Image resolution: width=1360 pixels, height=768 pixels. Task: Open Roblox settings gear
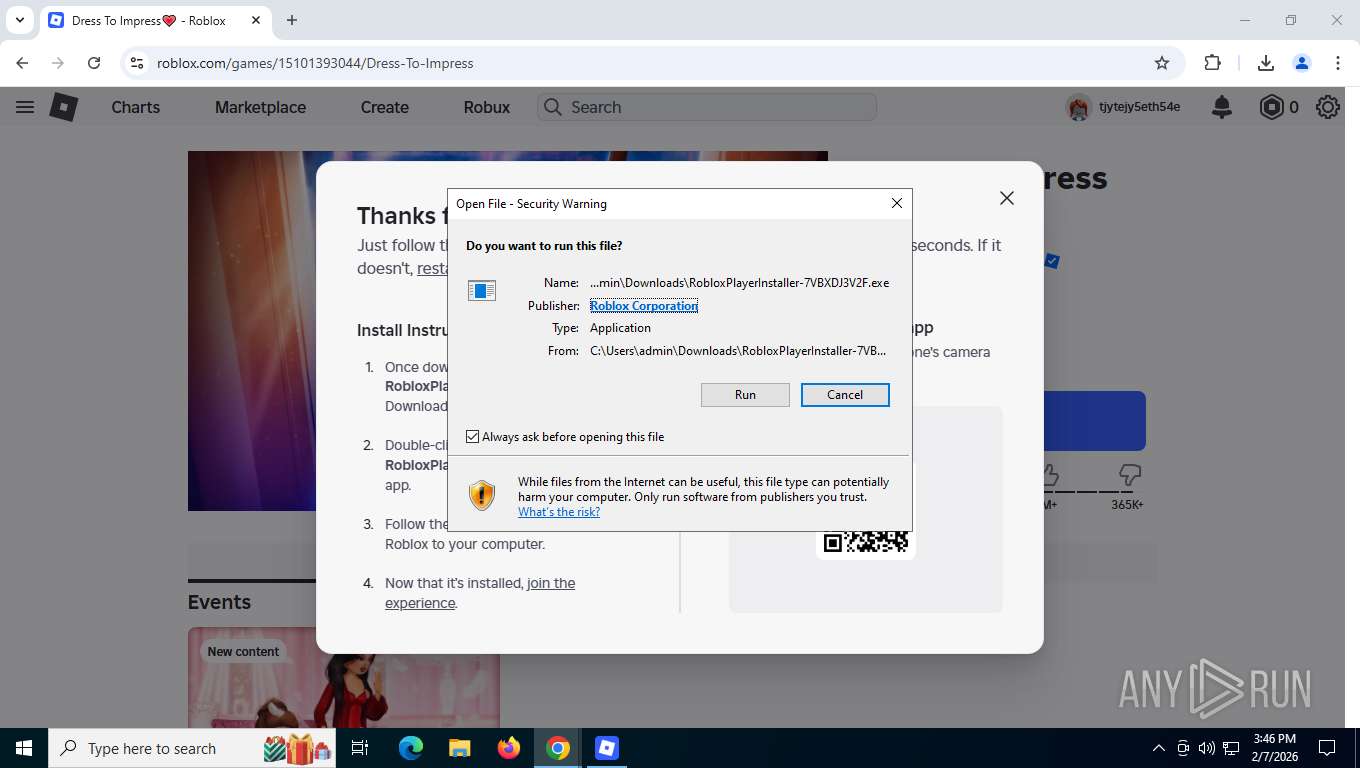click(1328, 107)
